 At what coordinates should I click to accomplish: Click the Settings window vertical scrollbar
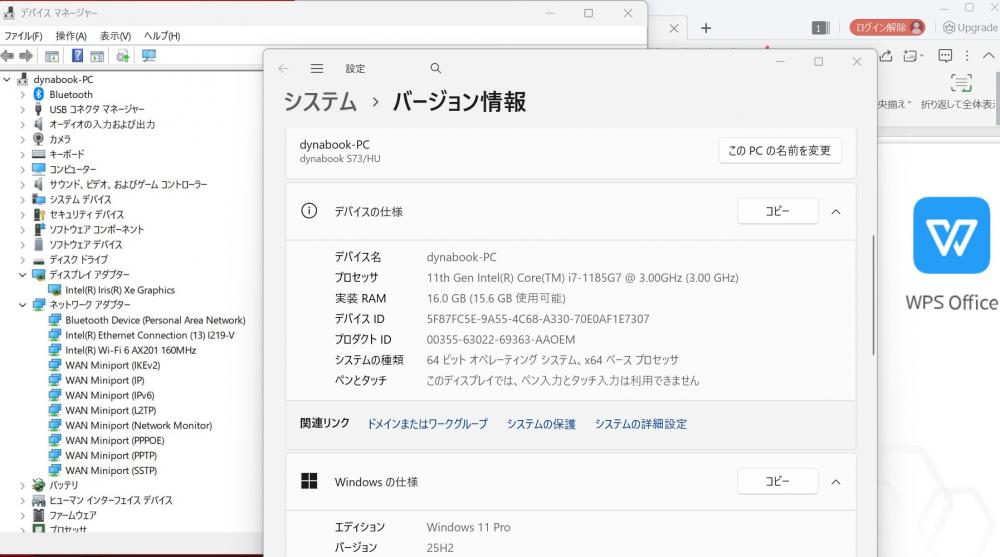(x=873, y=295)
